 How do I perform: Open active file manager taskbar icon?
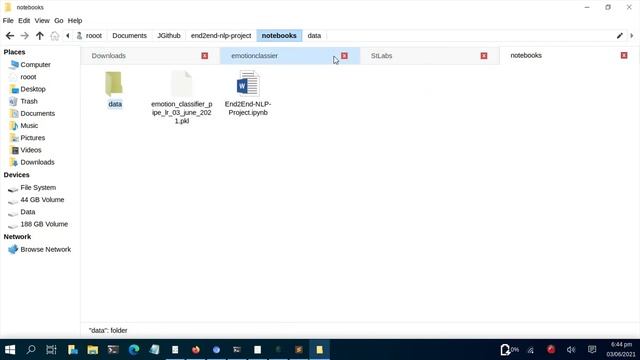pos(320,350)
